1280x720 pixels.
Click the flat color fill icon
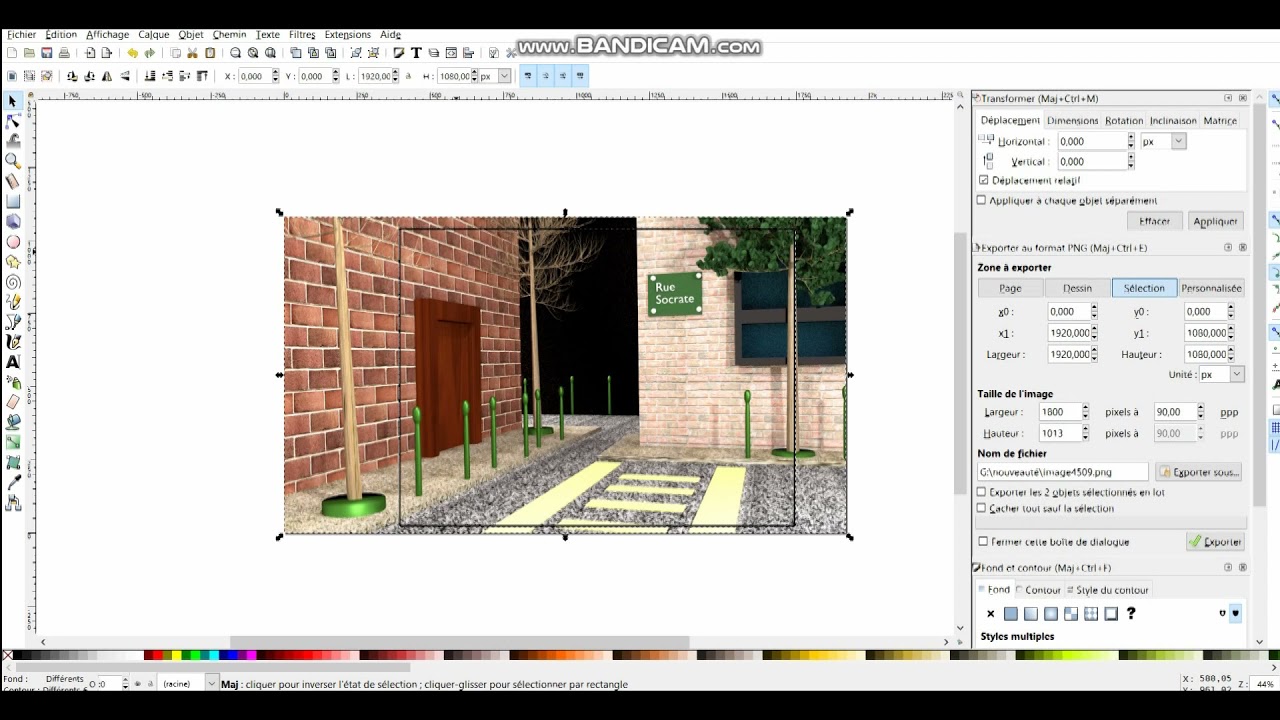(x=1011, y=614)
